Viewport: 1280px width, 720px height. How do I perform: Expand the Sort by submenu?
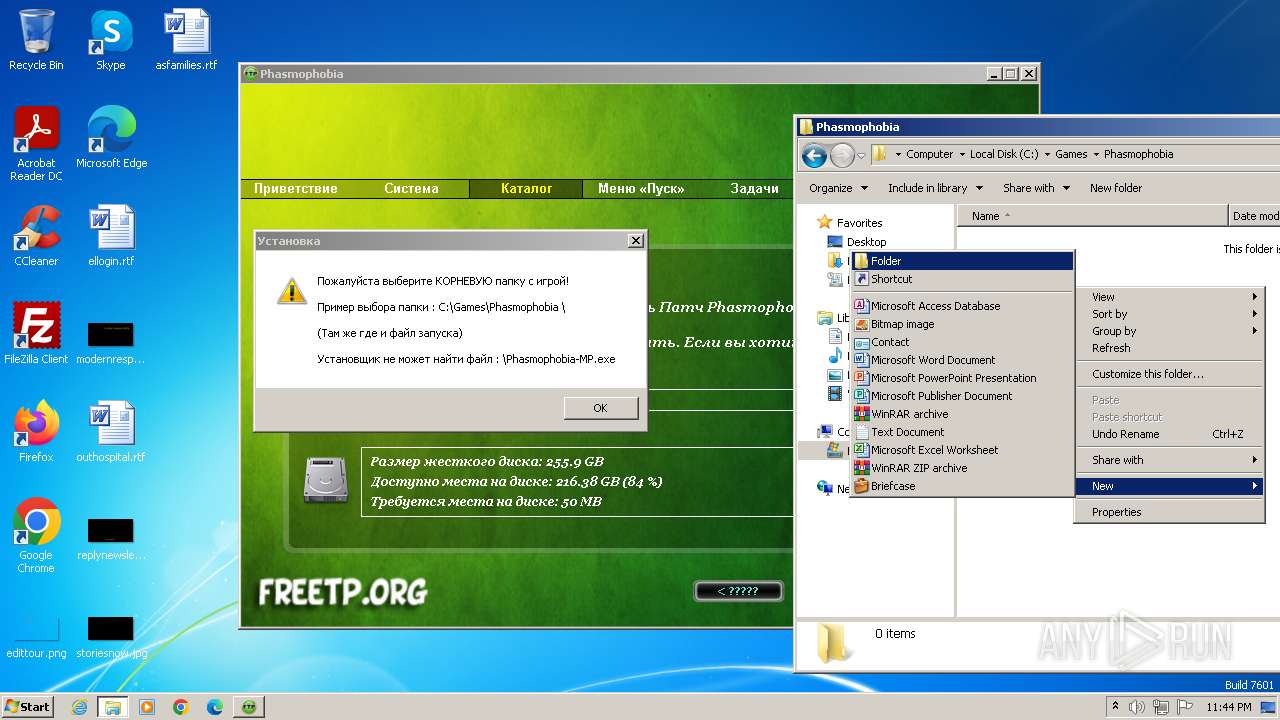click(x=1170, y=314)
